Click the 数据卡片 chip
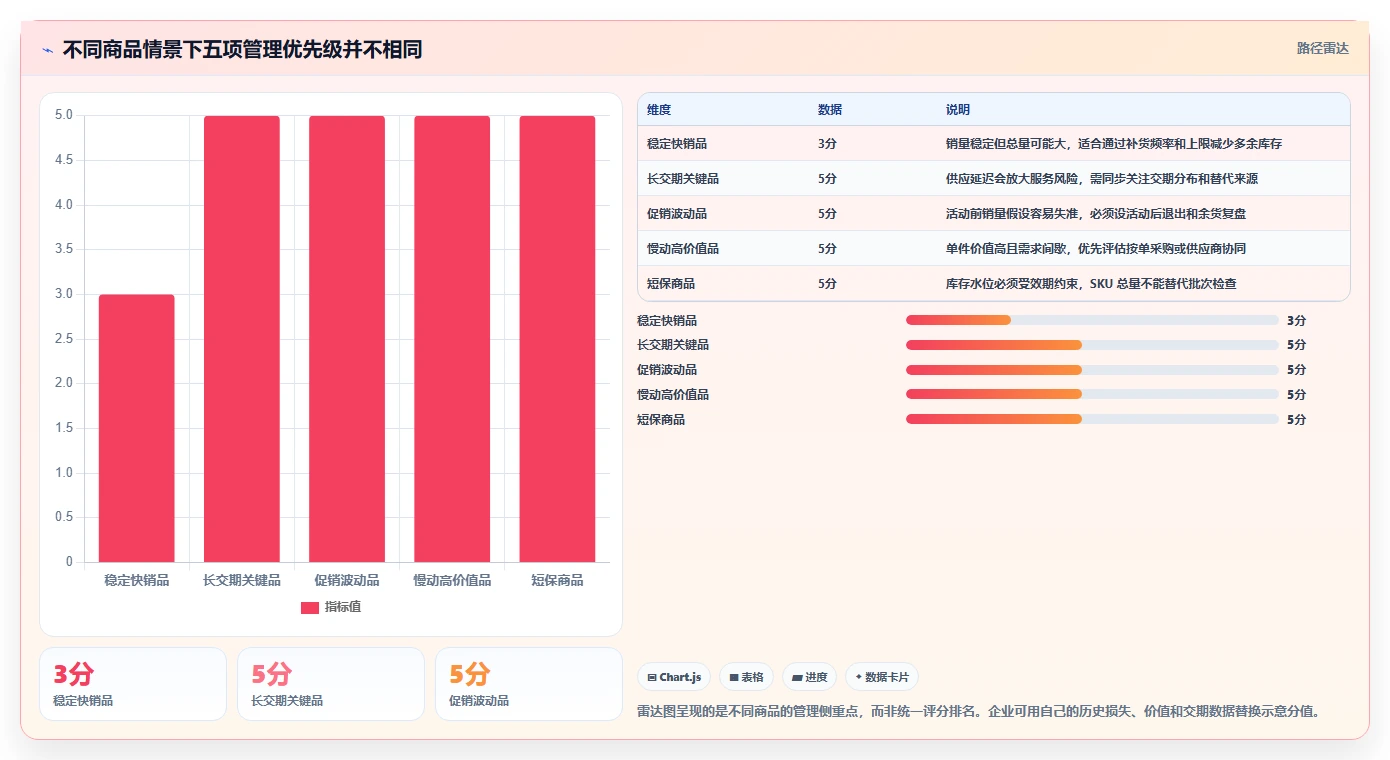Viewport: 1390px width, 760px height. [x=882, y=677]
